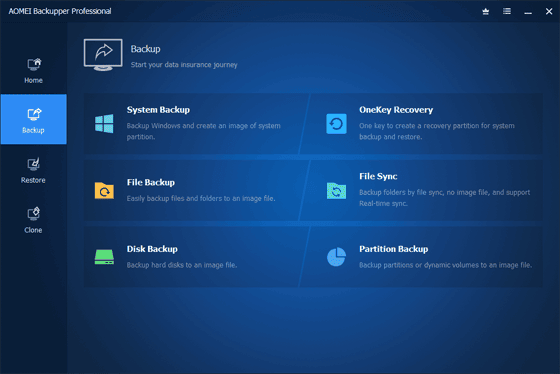This screenshot has width=560, height=374.
Task: Select the File Sync title text
Action: [378, 176]
